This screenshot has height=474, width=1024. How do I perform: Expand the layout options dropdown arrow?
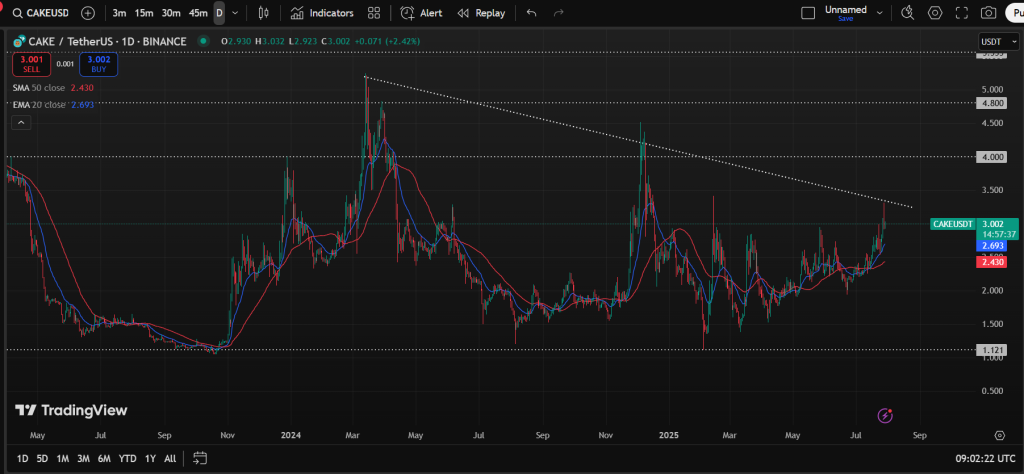click(880, 13)
